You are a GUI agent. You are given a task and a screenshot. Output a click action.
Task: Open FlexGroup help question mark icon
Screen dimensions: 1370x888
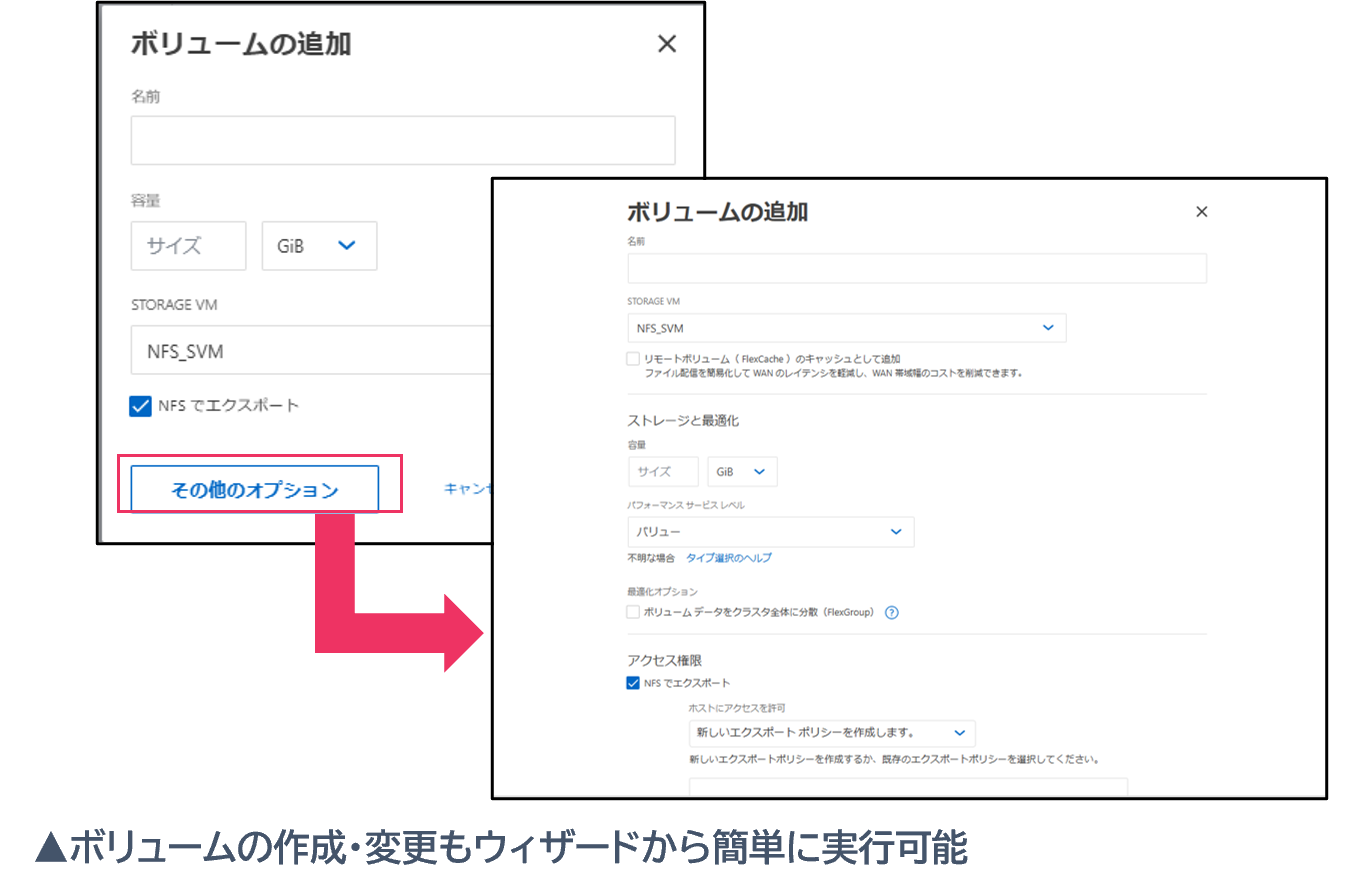(x=892, y=613)
